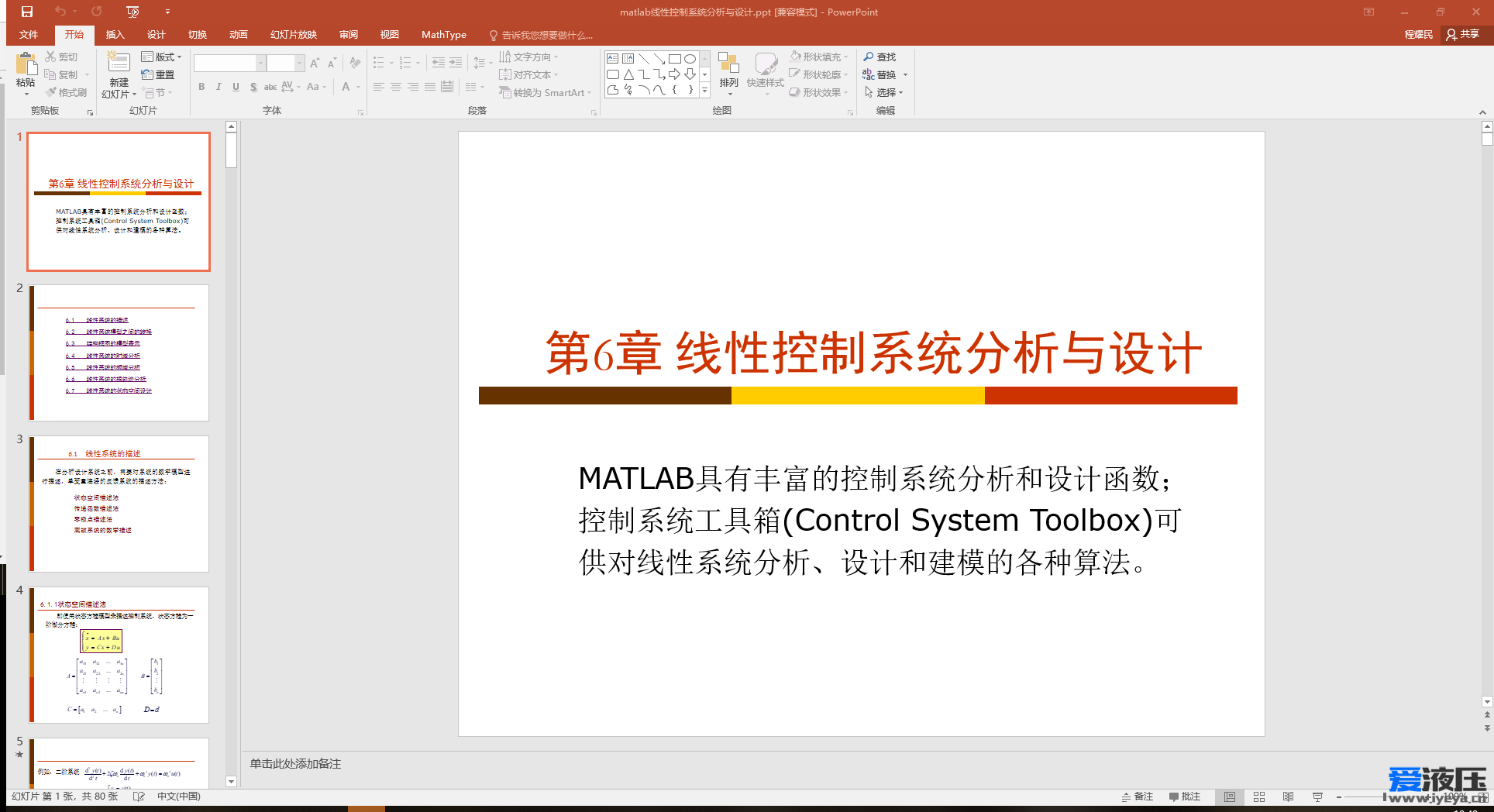
Task: Expand Convert to SmartArt dropdown
Action: coord(546,92)
